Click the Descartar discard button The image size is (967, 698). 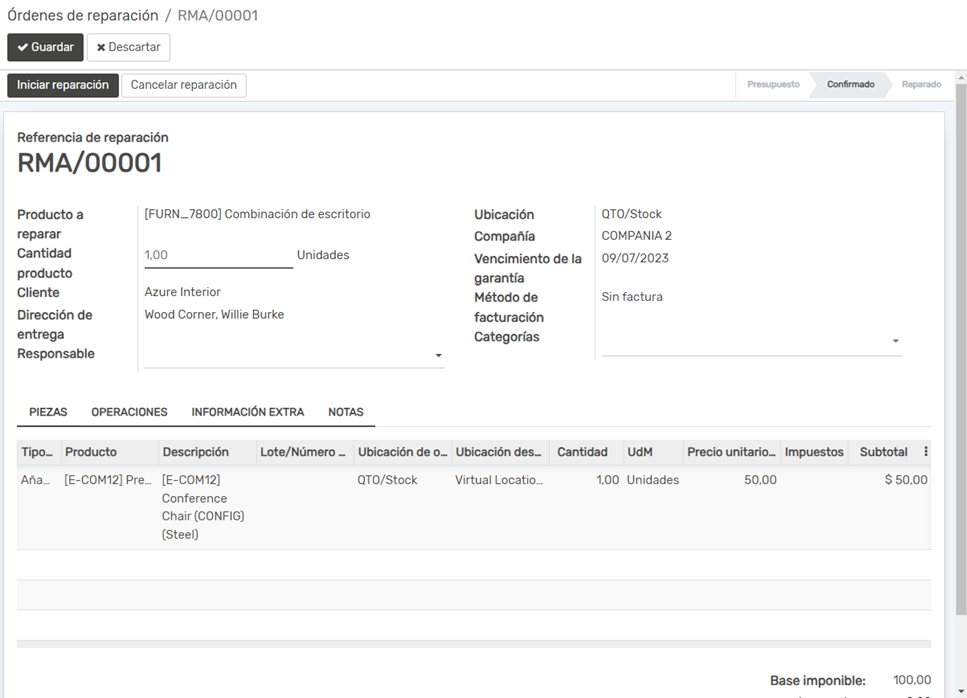pos(128,47)
